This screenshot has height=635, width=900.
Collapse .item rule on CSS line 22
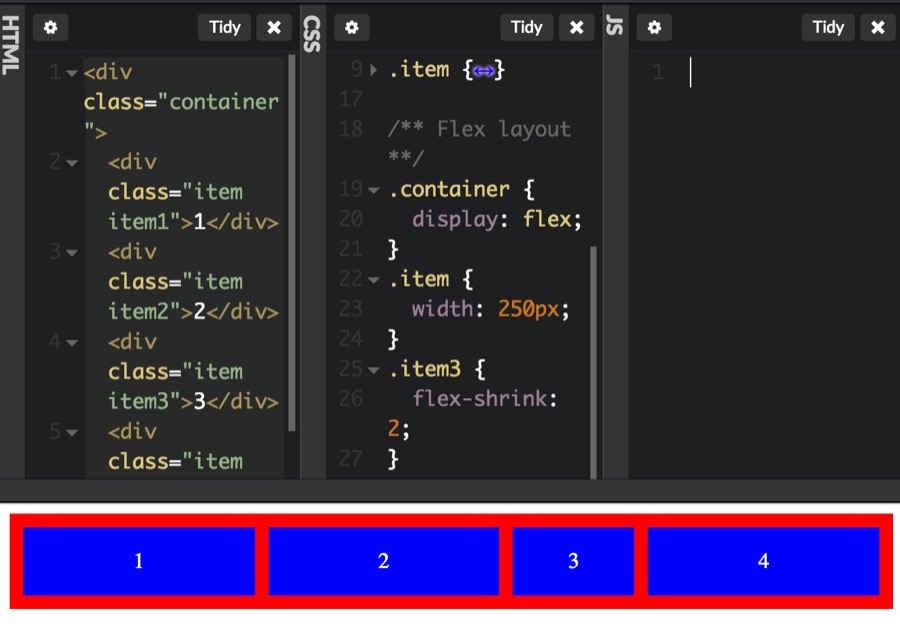point(374,280)
